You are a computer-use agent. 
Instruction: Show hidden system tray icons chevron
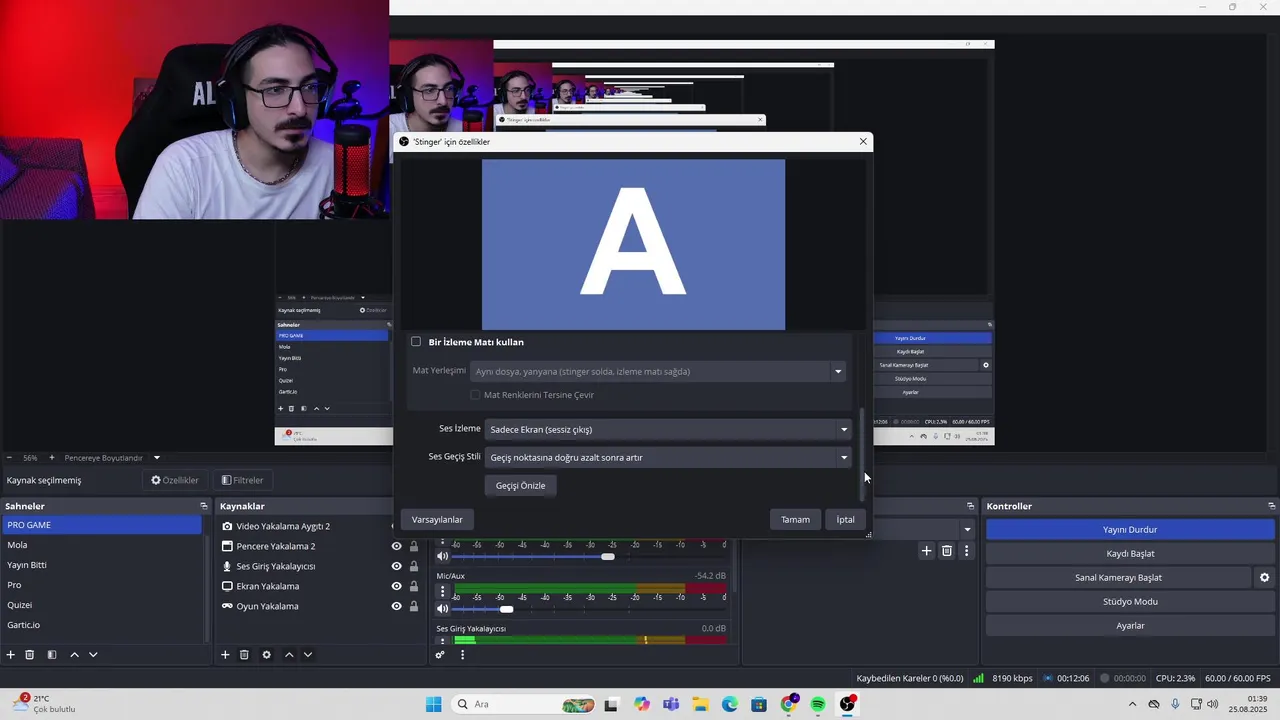coord(1132,704)
